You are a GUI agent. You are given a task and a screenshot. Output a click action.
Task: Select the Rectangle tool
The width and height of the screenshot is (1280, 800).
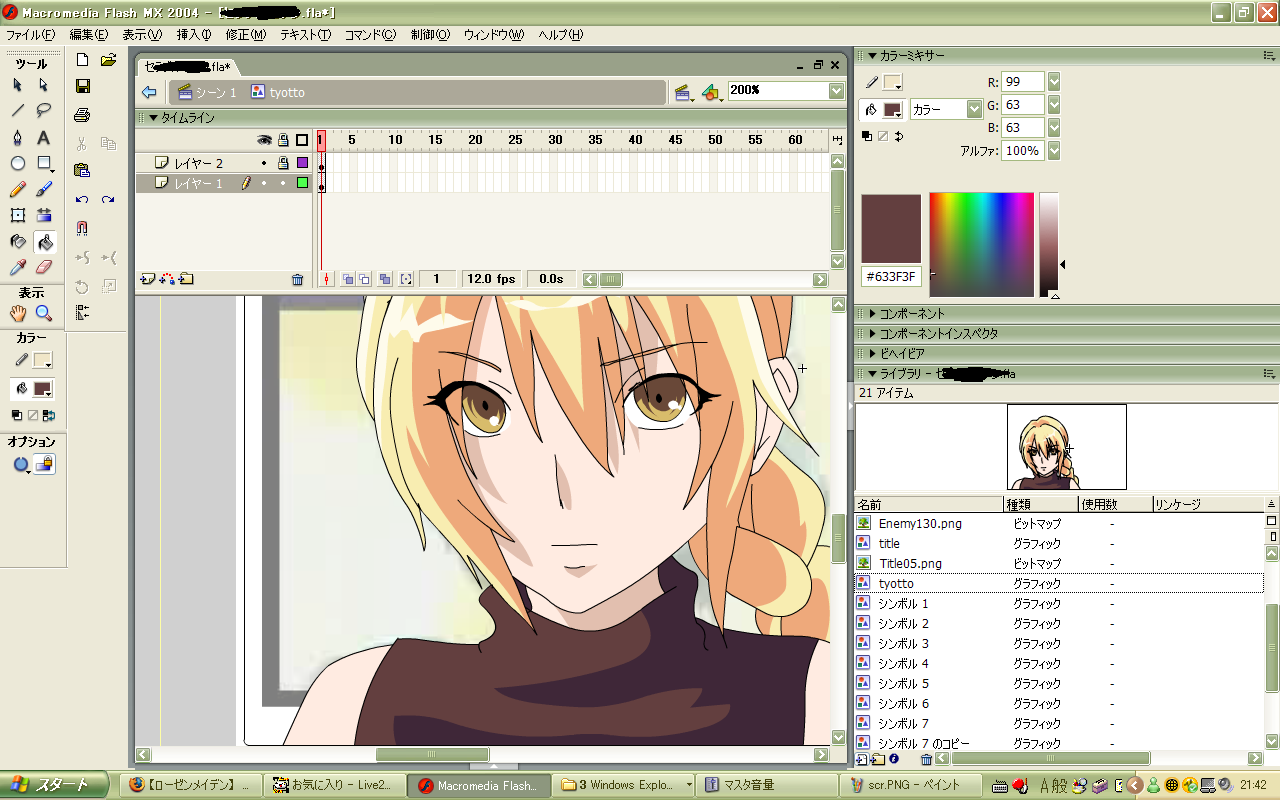44,163
